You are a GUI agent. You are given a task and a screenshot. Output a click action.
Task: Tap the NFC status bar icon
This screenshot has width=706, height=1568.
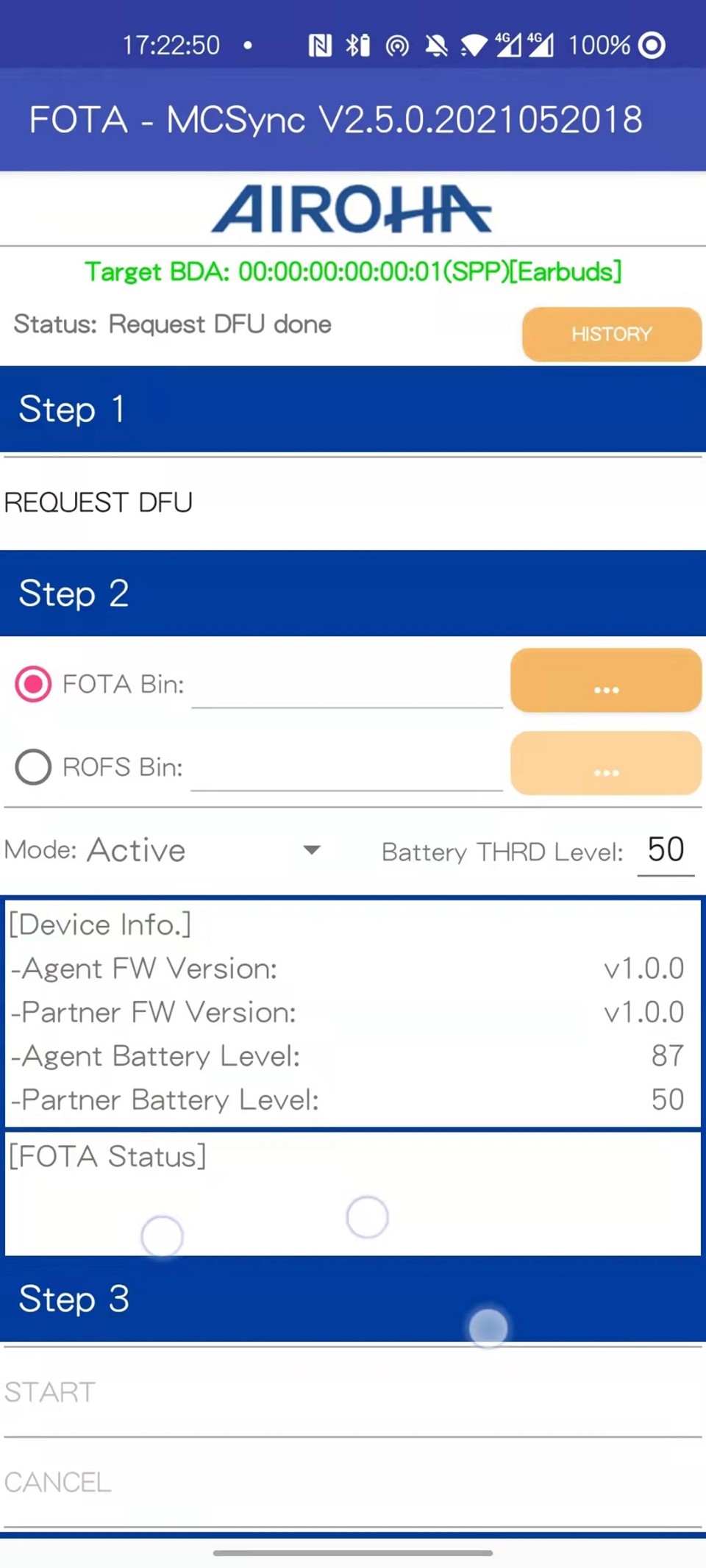pyautogui.click(x=320, y=46)
